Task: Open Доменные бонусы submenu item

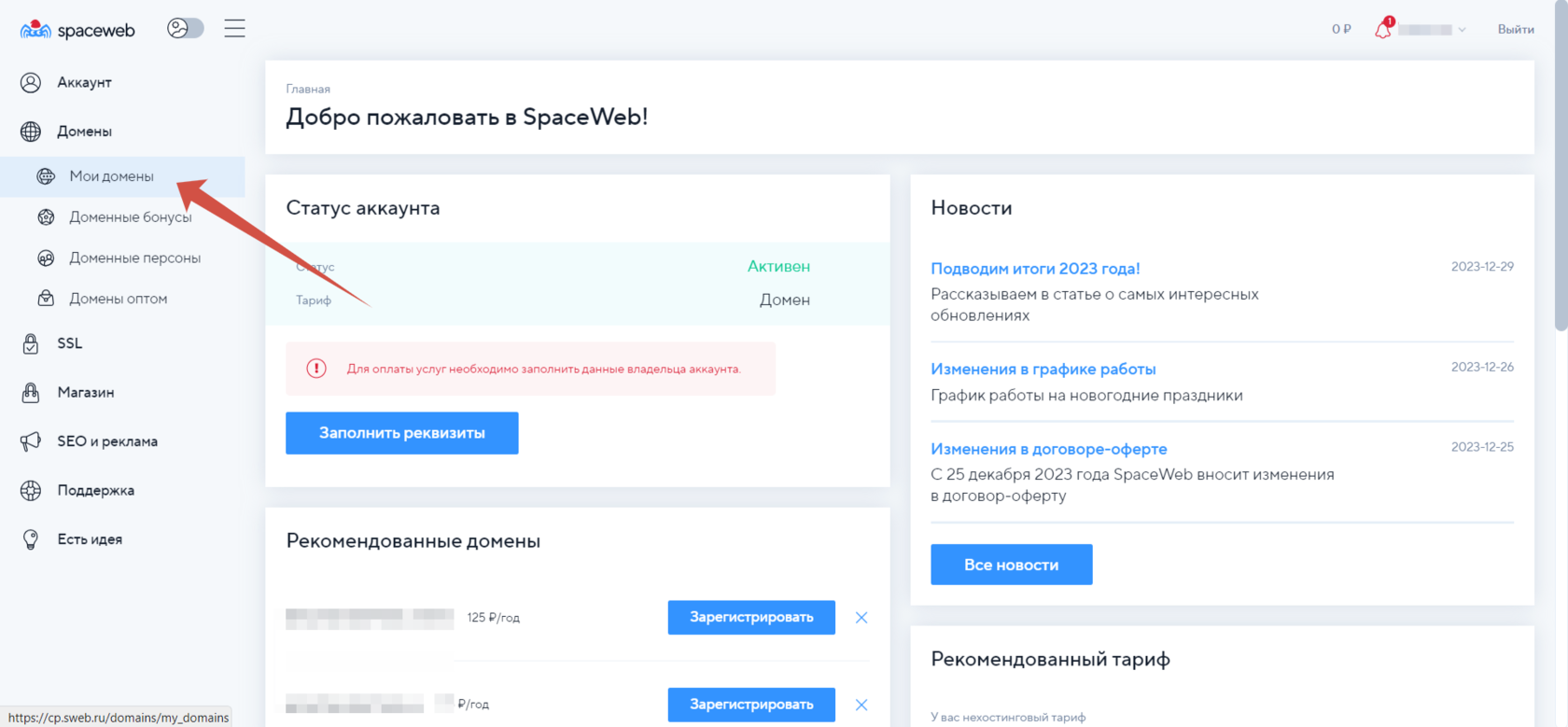Action: [x=130, y=217]
